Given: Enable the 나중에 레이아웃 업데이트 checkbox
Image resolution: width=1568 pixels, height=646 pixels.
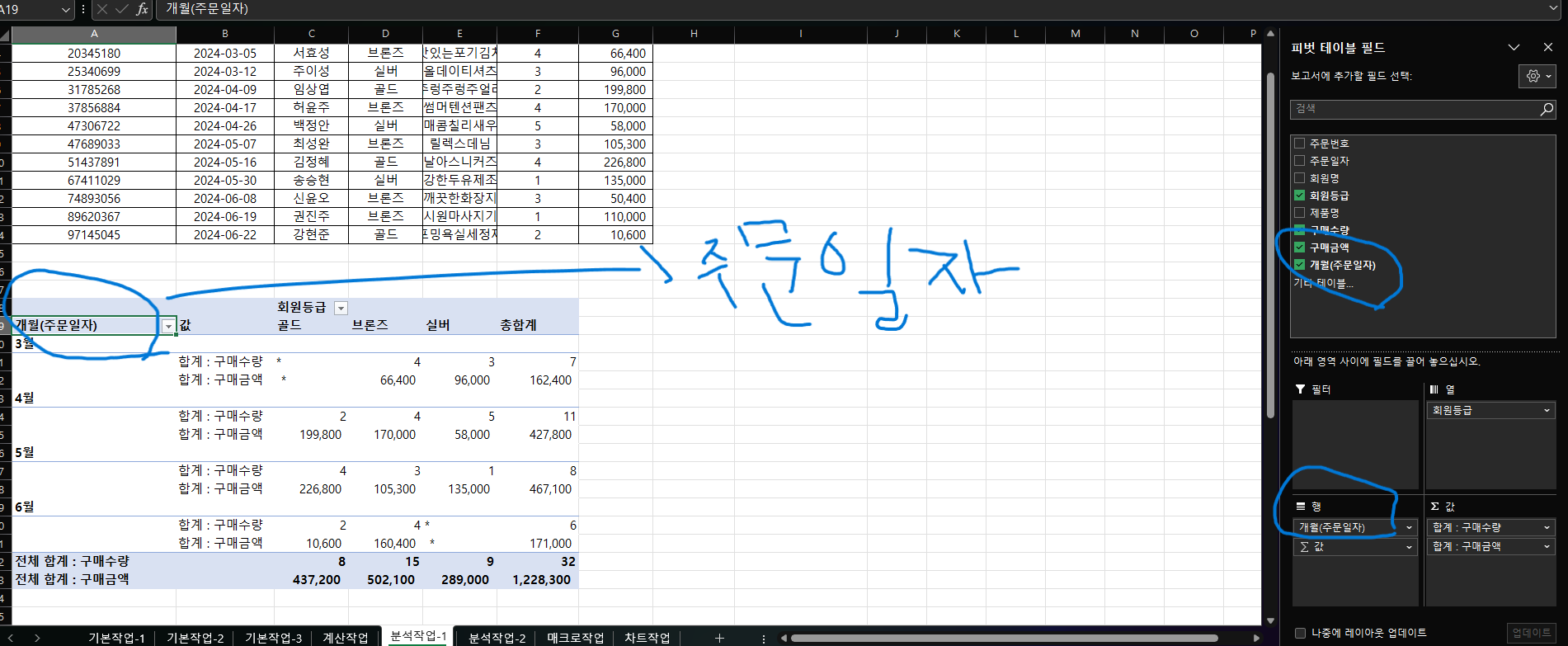Looking at the screenshot, I should click(x=1300, y=633).
